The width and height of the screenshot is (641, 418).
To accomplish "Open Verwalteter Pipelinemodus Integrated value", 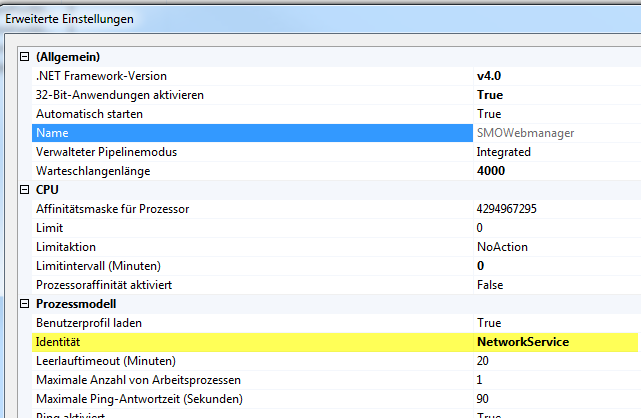I will tap(504, 152).
